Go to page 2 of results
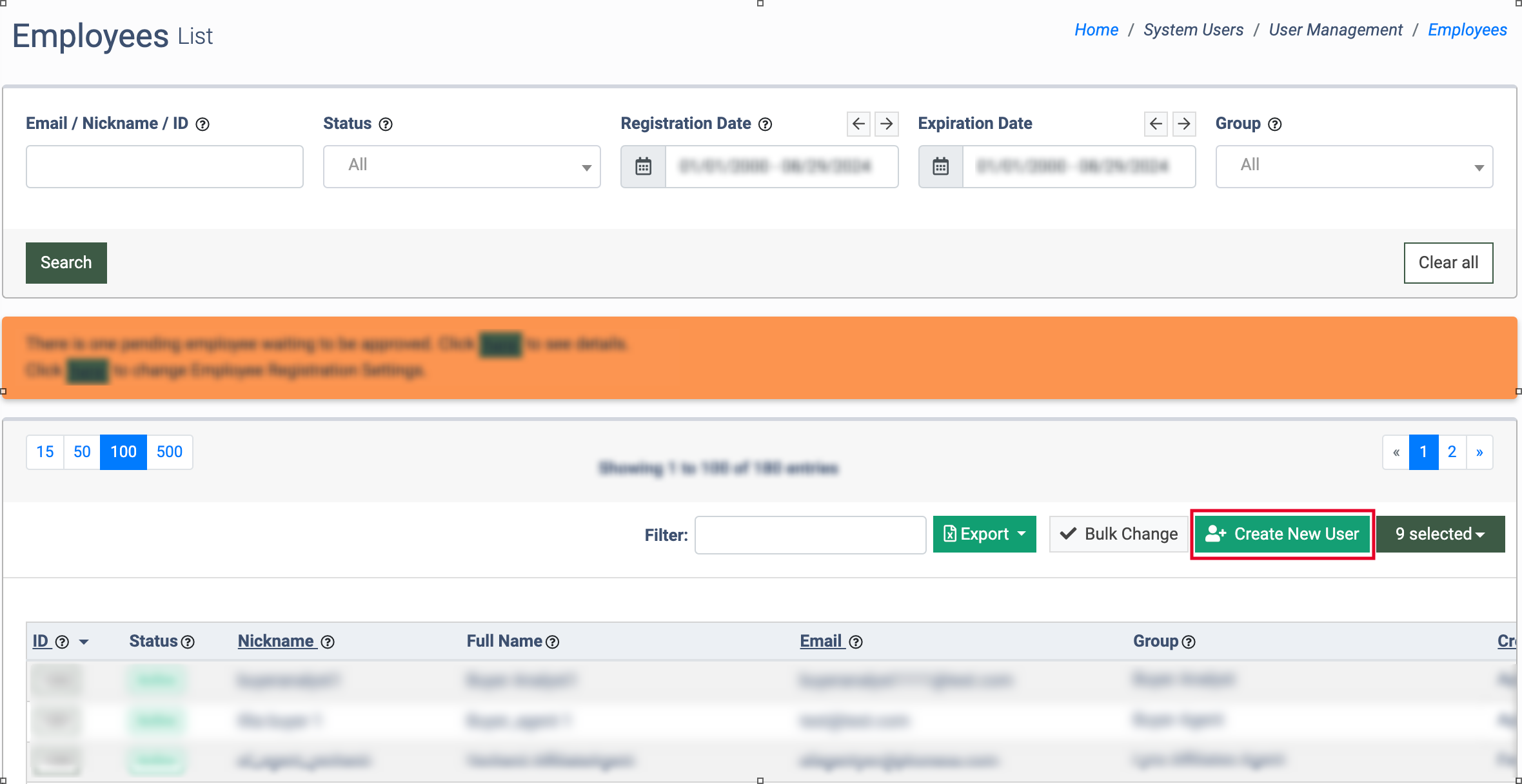The width and height of the screenshot is (1522, 784). pyautogui.click(x=1452, y=452)
